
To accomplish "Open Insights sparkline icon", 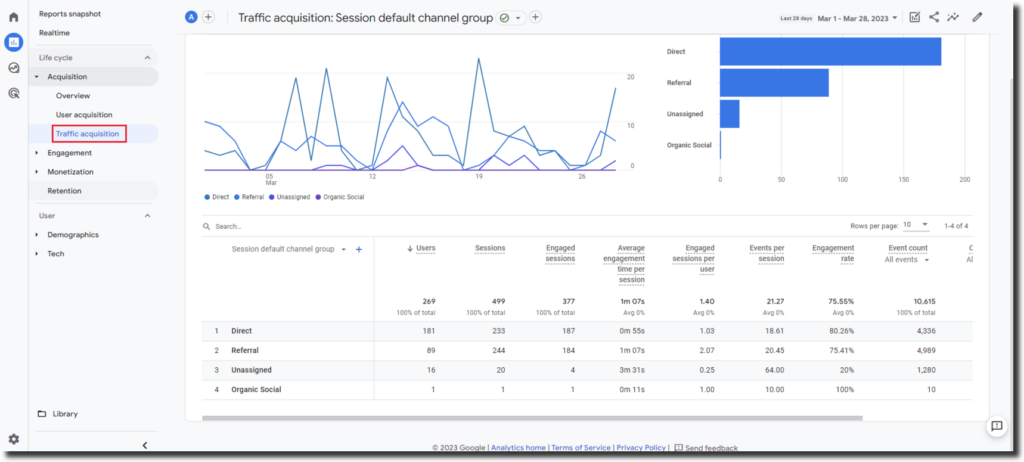I will (x=953, y=18).
